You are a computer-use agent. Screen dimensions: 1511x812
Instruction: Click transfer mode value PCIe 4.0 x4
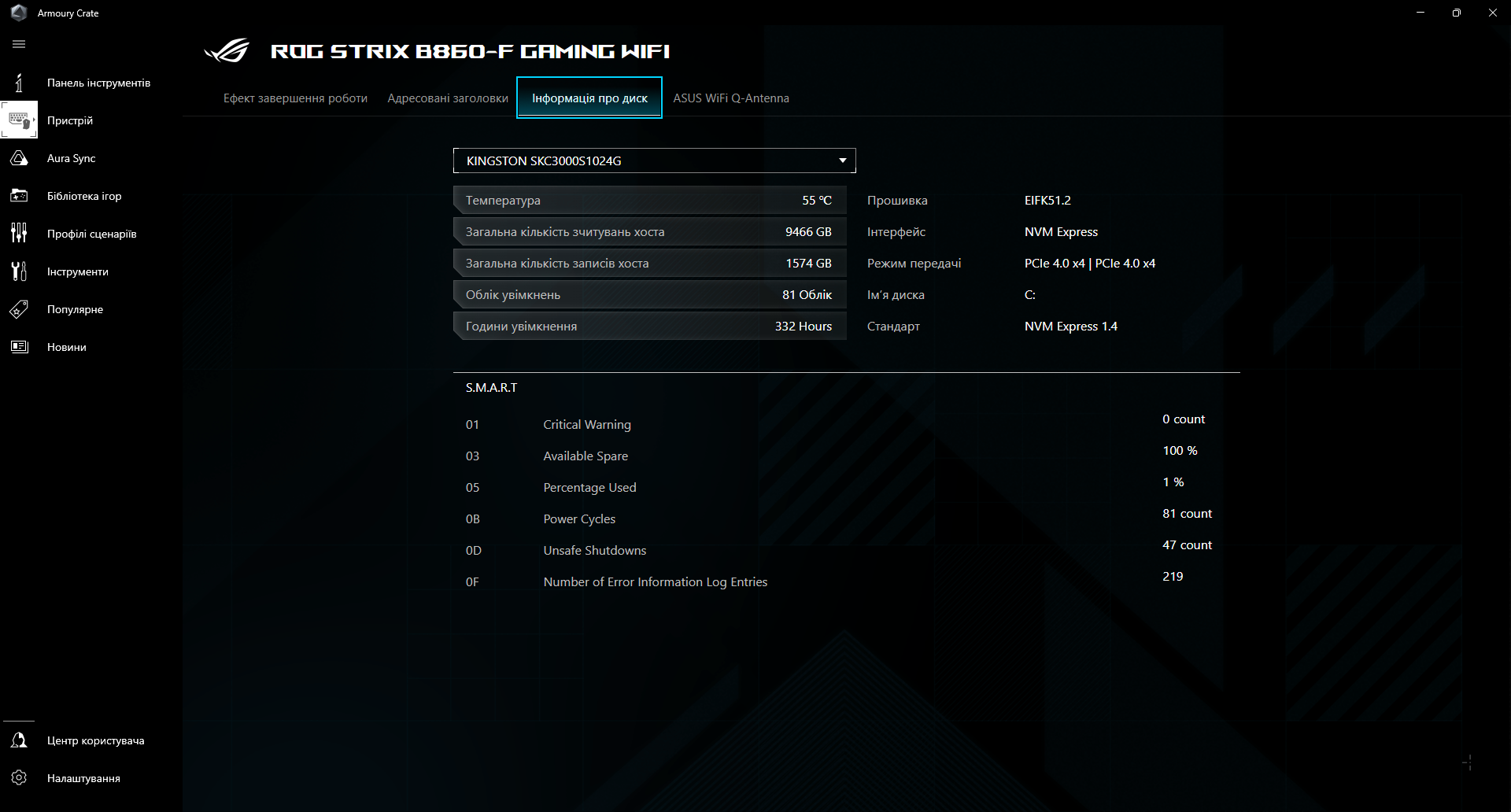pyautogui.click(x=1090, y=263)
